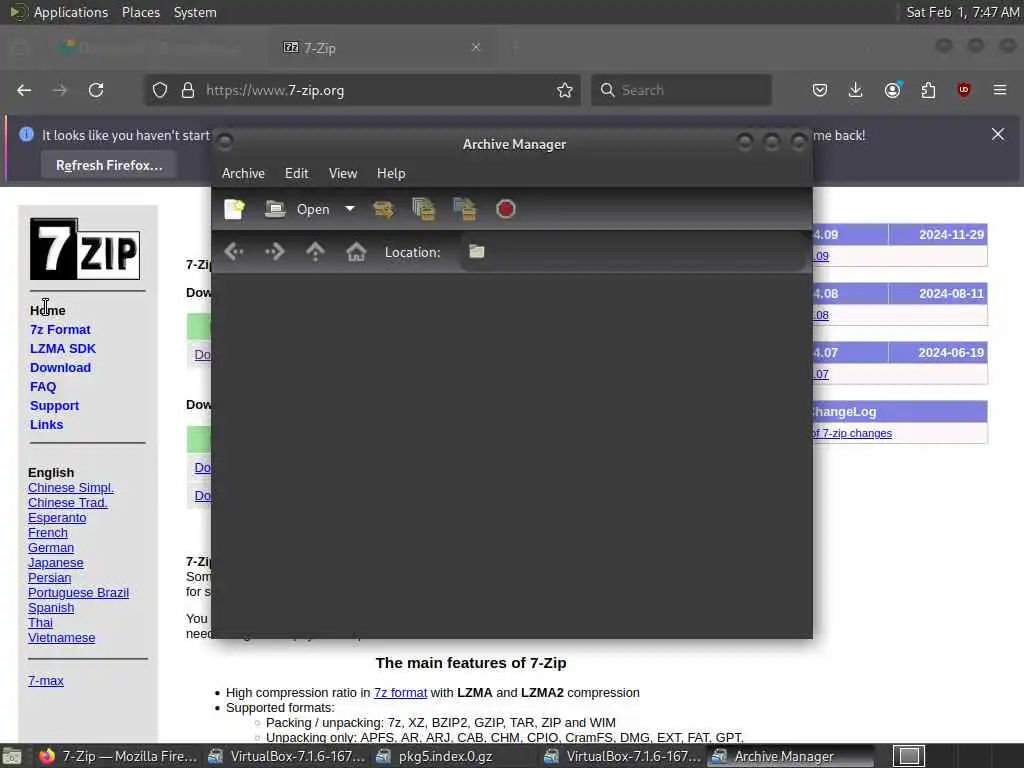Open the Firefox account icon

pyautogui.click(x=892, y=90)
